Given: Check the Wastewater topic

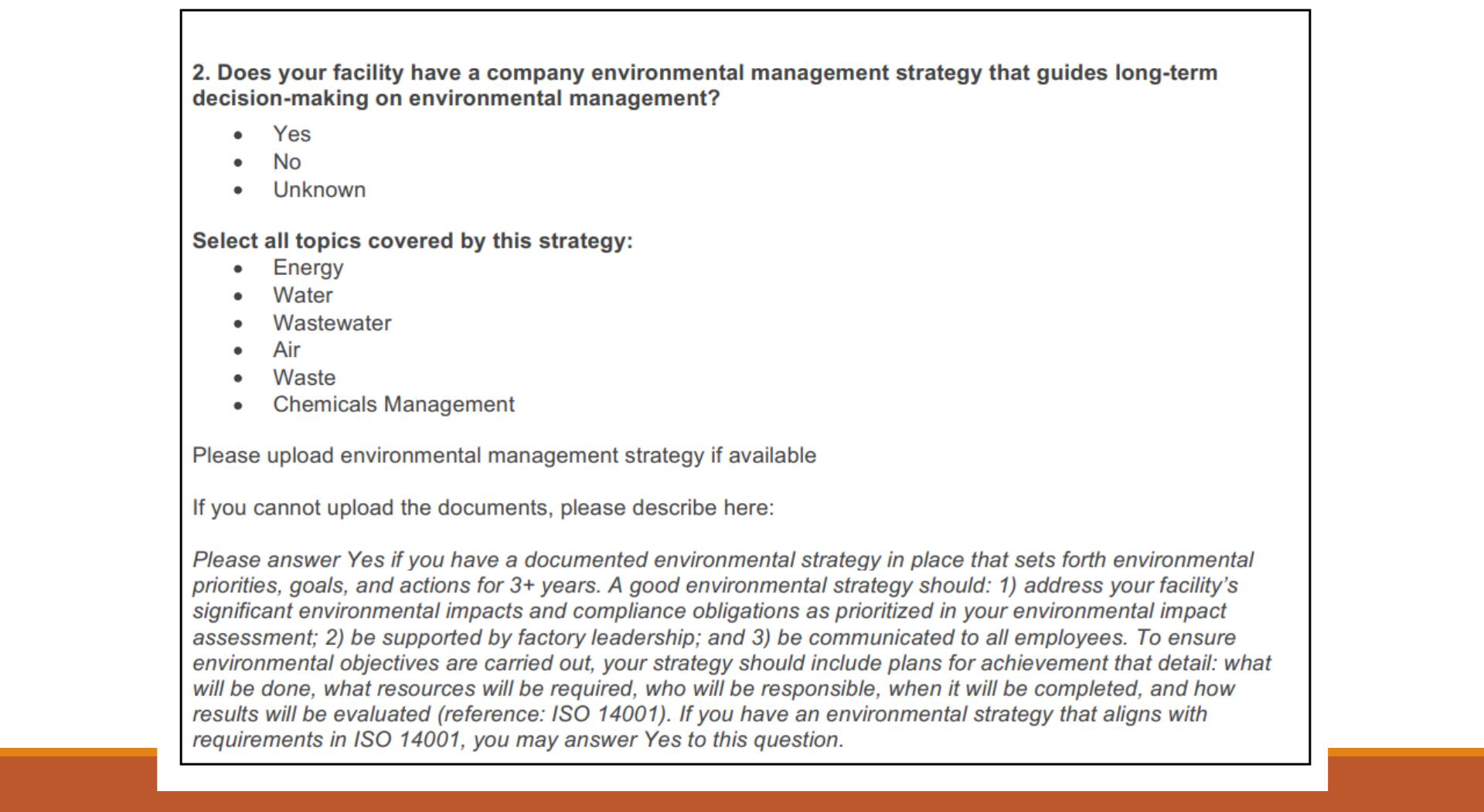Looking at the screenshot, I should [332, 323].
